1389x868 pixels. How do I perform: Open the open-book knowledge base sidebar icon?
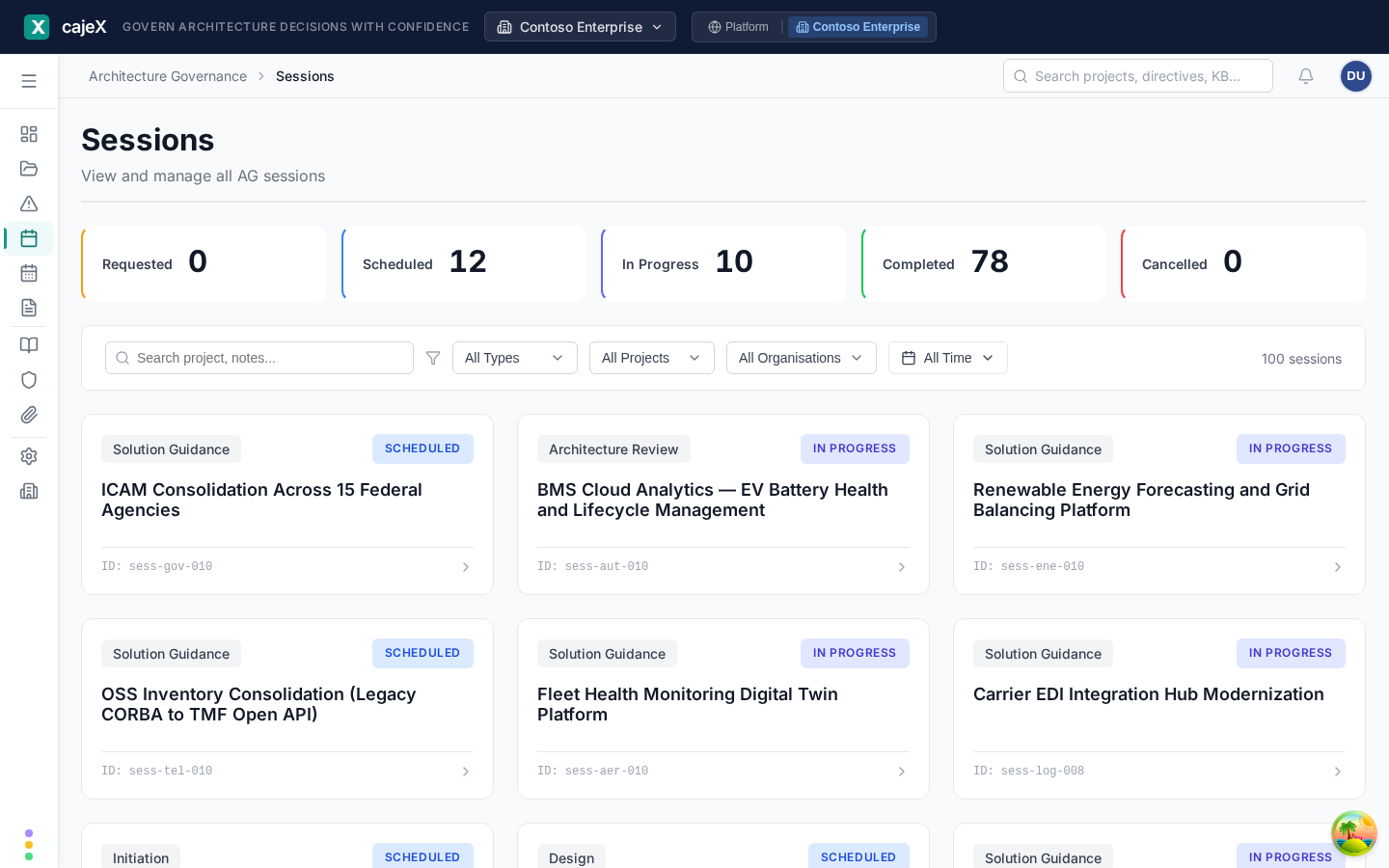[29, 345]
